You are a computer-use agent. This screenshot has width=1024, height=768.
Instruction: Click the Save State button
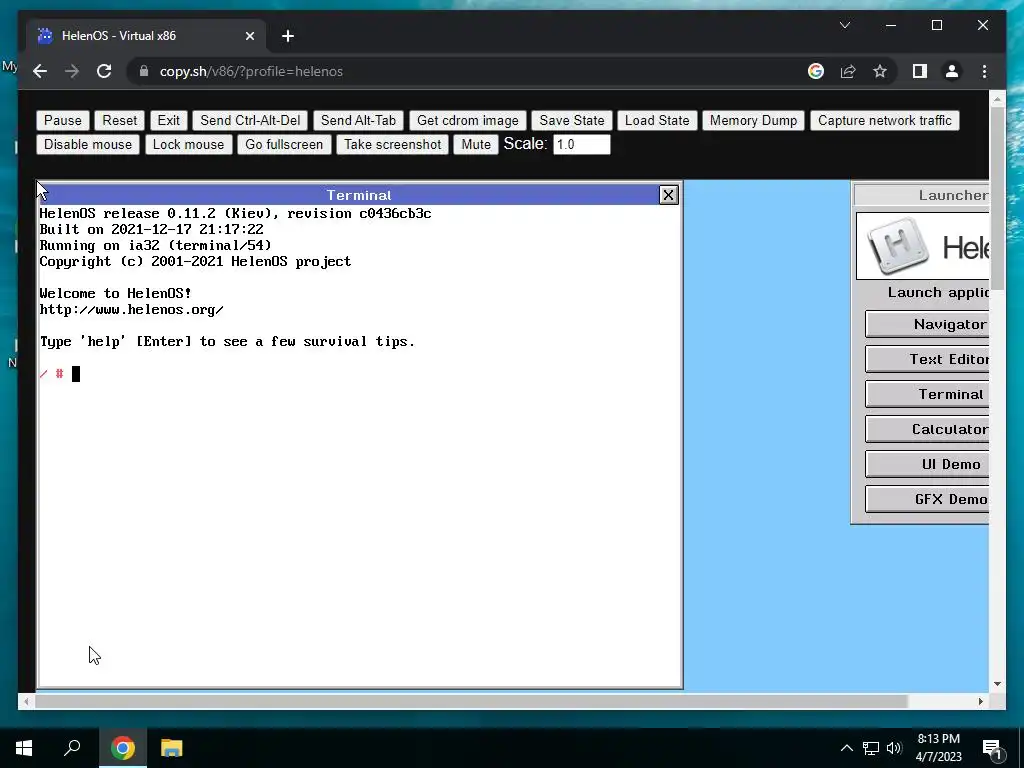(x=571, y=120)
